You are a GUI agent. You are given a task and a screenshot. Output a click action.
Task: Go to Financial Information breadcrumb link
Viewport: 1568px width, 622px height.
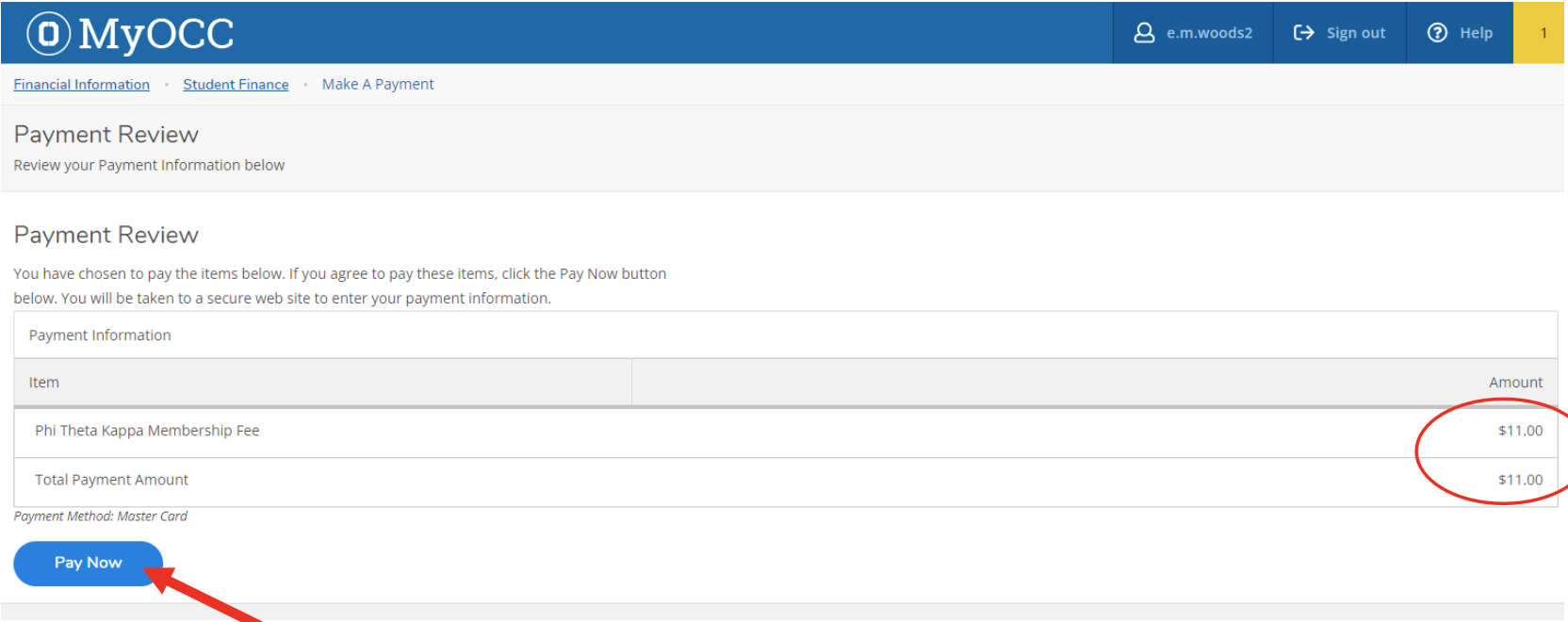point(81,85)
